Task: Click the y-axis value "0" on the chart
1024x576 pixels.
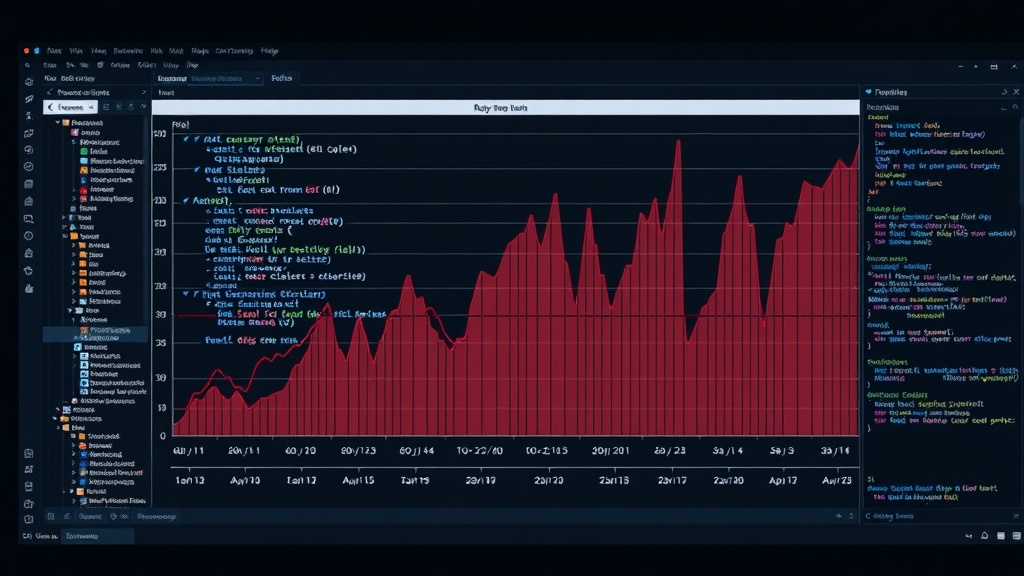Action: point(163,436)
